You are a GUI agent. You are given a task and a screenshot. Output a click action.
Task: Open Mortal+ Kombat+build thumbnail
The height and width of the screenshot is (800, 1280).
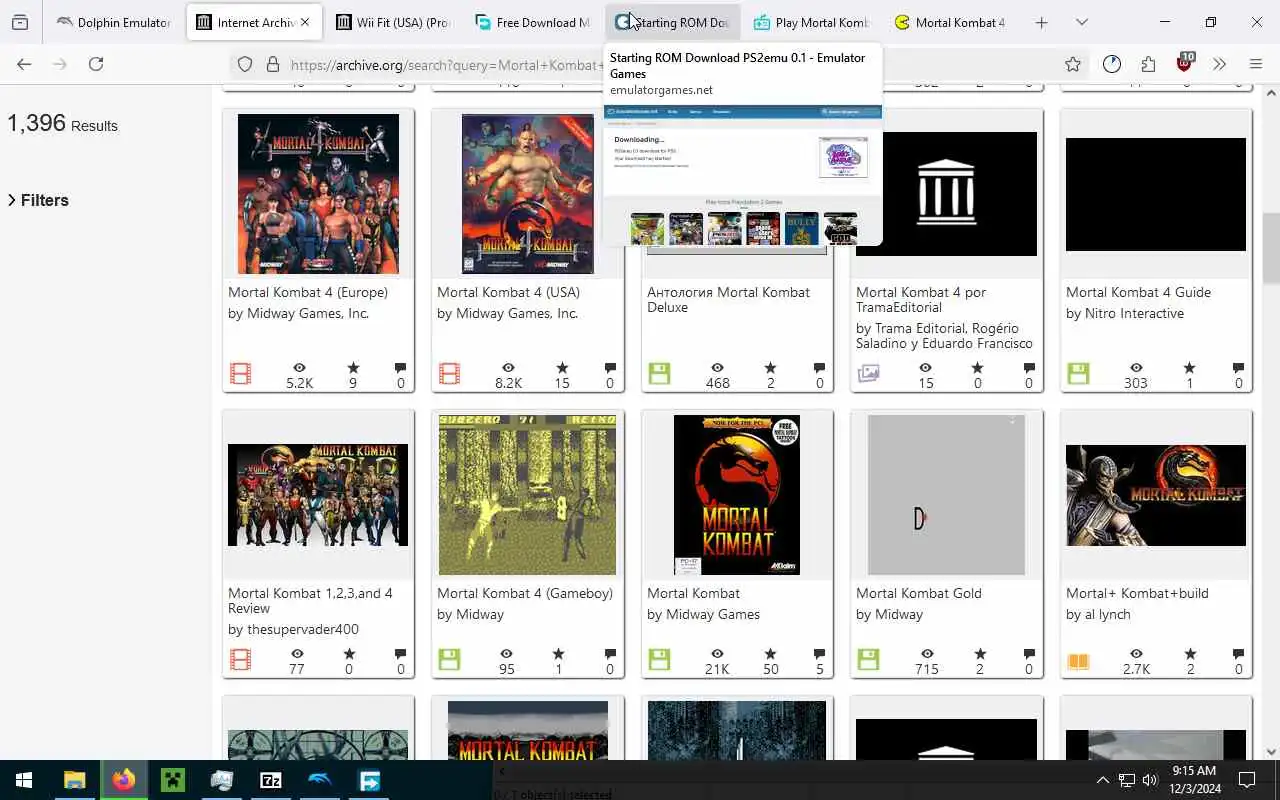click(x=1156, y=495)
